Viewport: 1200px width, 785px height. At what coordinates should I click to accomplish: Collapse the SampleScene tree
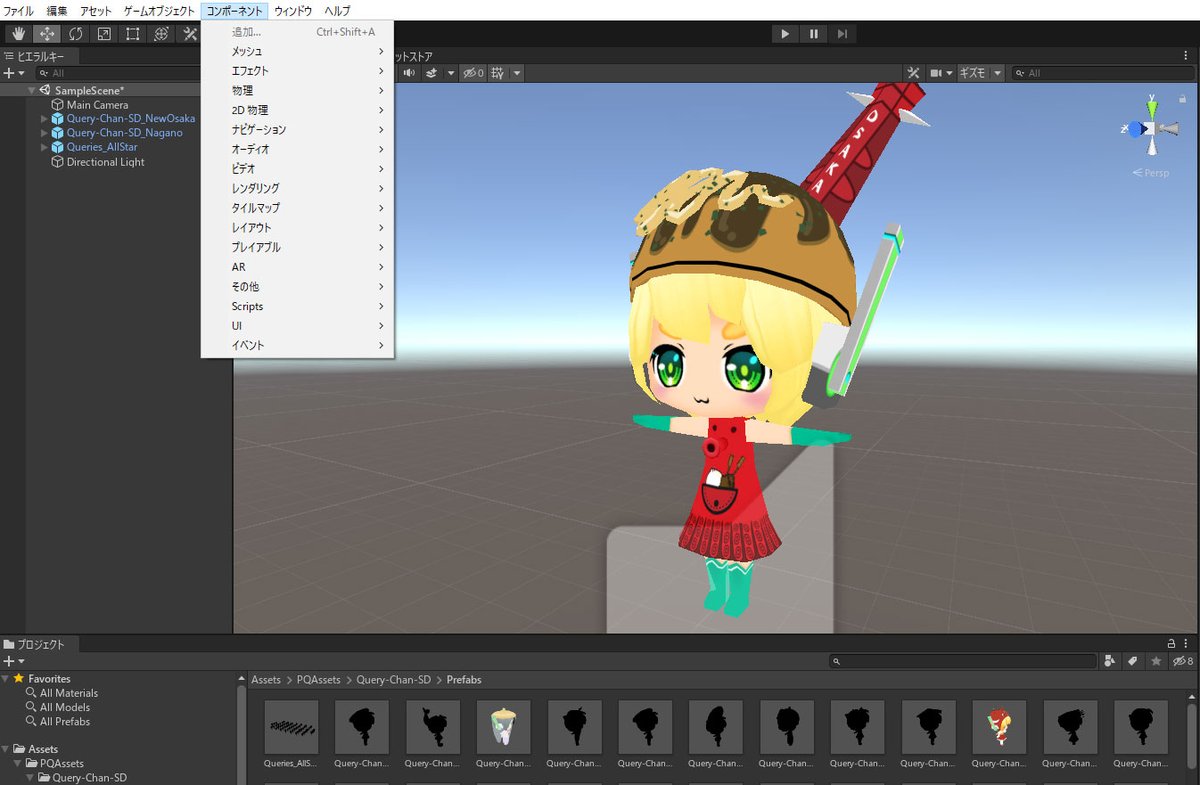tap(33, 90)
